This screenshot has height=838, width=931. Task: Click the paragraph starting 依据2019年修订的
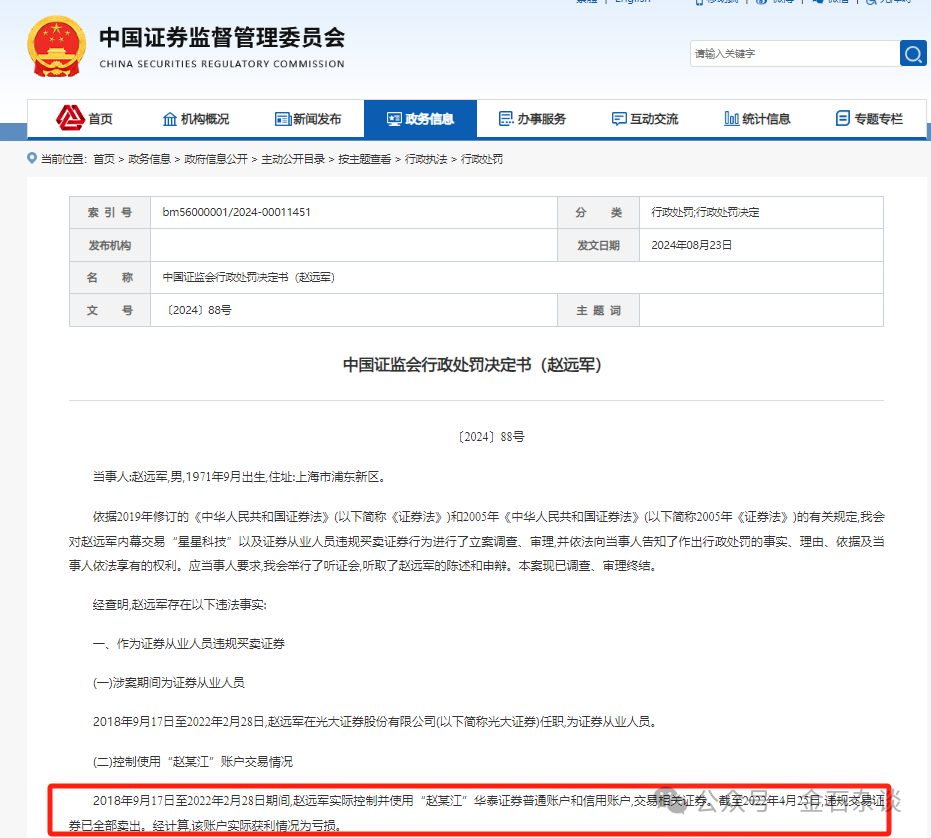click(476, 541)
